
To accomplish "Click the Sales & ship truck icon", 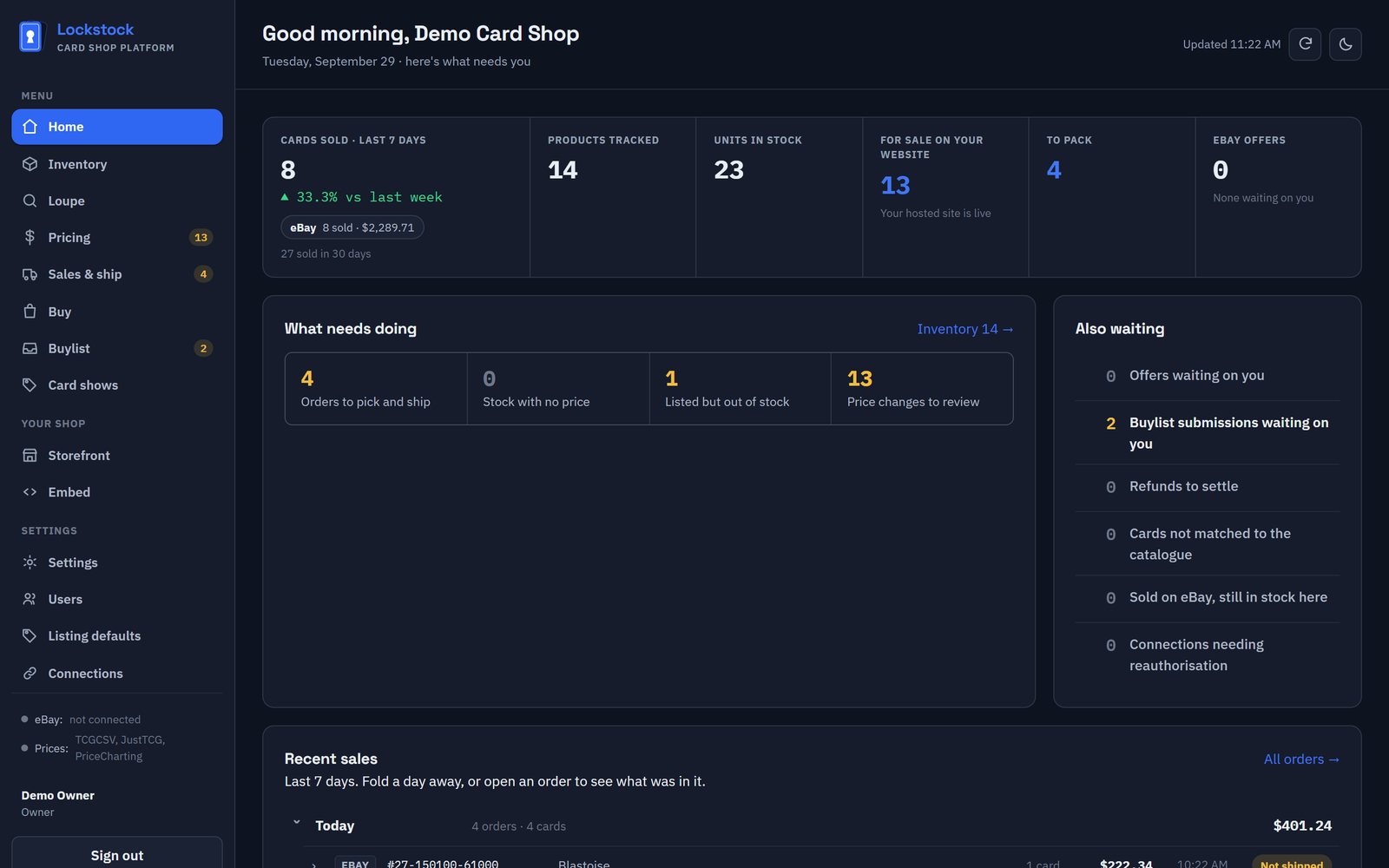I will click(x=30, y=274).
